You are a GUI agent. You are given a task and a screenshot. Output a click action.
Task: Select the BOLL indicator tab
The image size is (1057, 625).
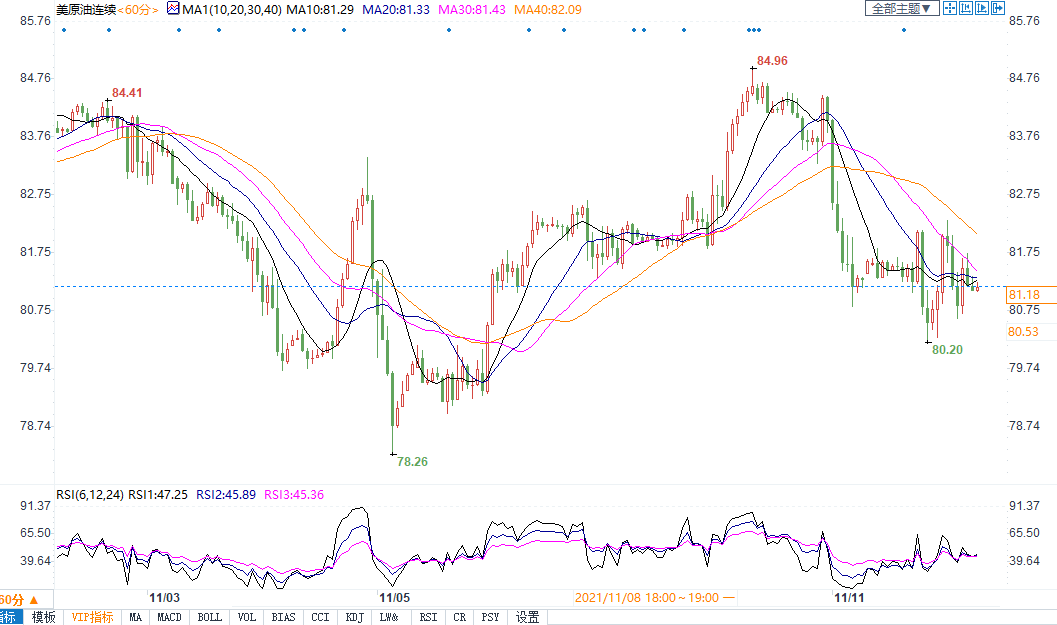click(x=209, y=617)
